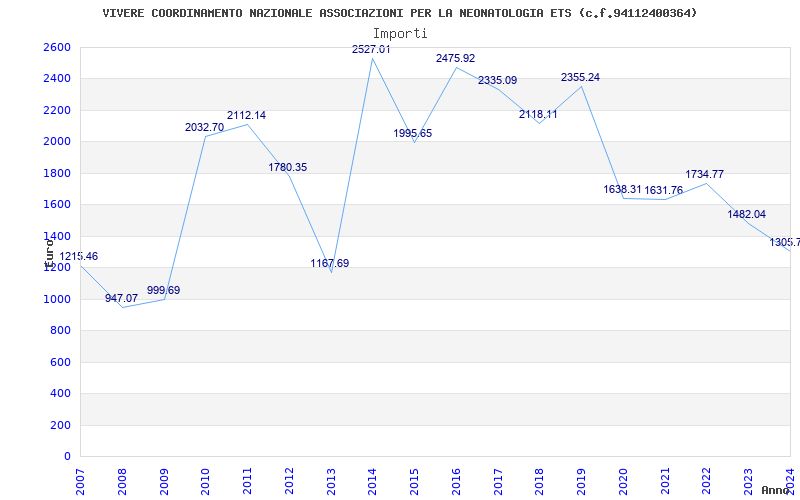
Task: Click the y-axis value 2000
Action: coord(58,142)
